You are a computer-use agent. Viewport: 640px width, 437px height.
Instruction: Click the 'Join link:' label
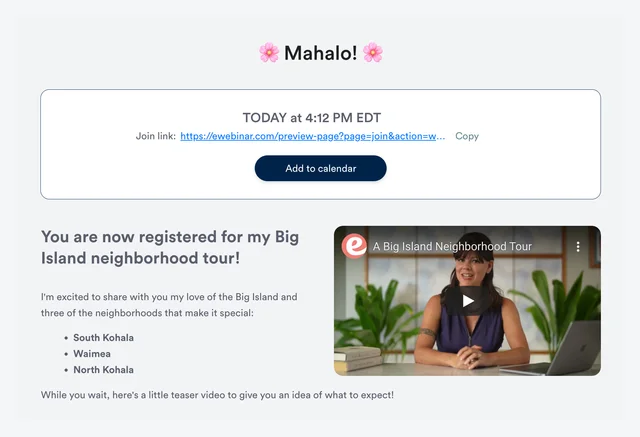pos(156,136)
